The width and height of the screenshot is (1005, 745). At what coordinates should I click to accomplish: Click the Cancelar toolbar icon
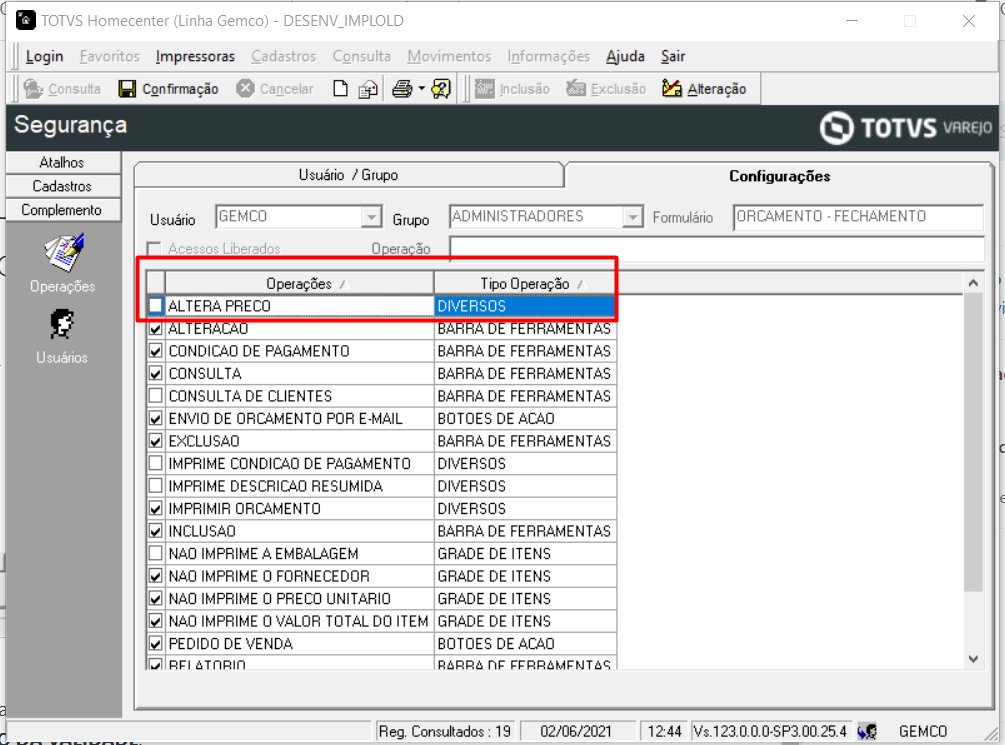pyautogui.click(x=245, y=88)
